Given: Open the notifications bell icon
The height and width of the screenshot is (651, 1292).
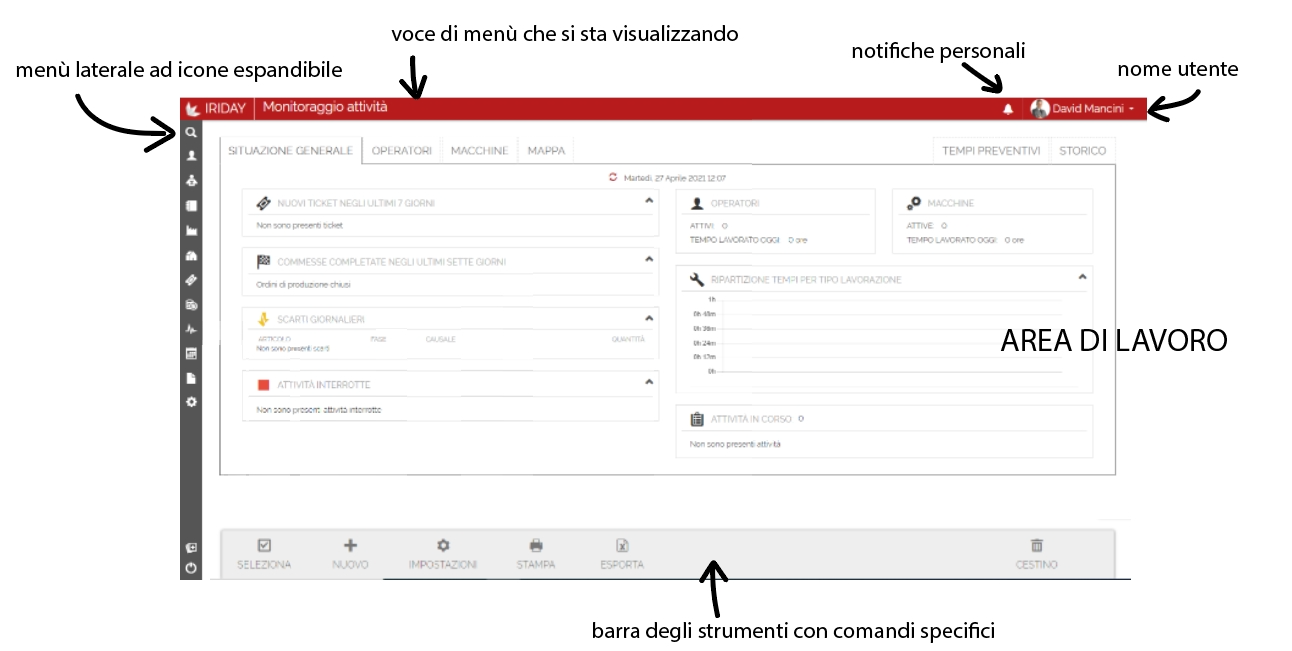Looking at the screenshot, I should 1008,109.
